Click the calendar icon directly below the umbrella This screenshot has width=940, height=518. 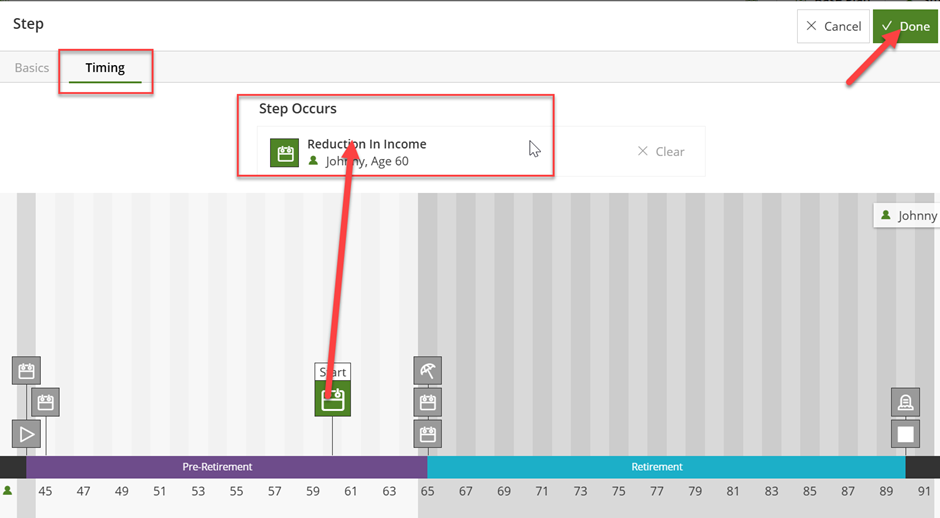[428, 402]
